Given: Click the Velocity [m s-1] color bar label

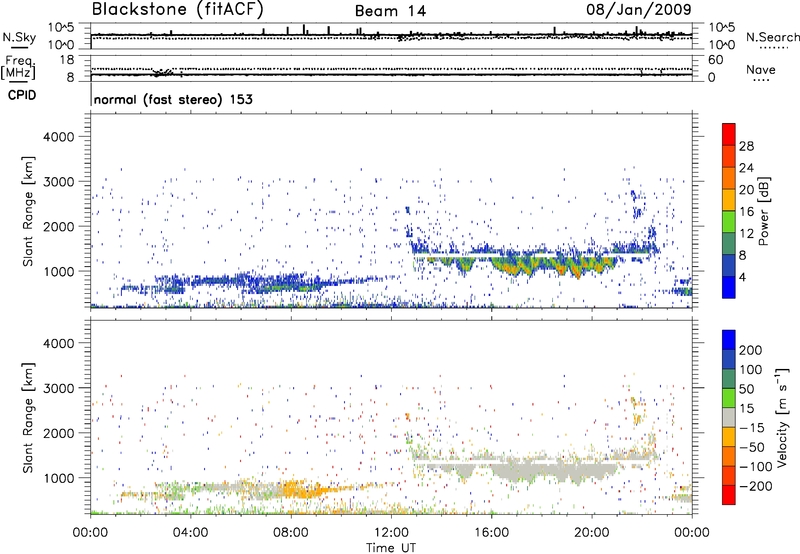Looking at the screenshot, I should pyautogui.click(x=782, y=417).
